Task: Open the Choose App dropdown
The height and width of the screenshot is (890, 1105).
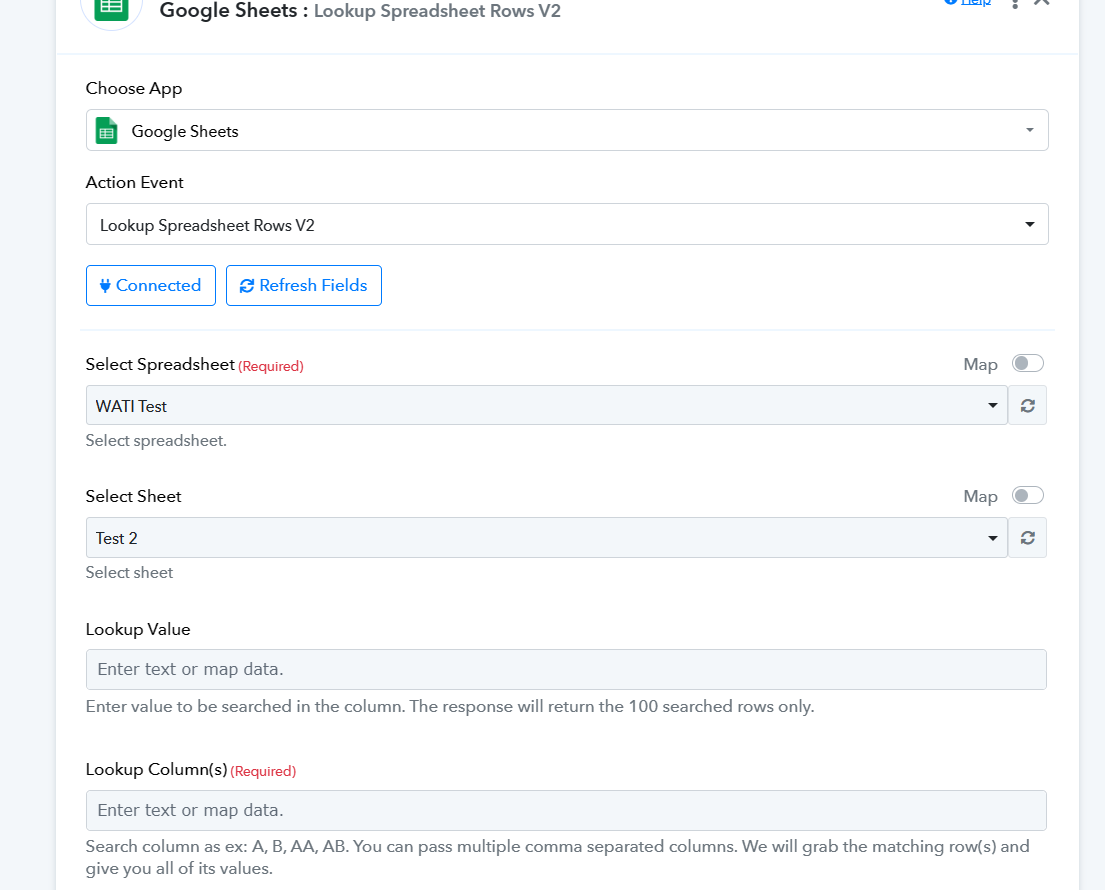Action: [x=567, y=130]
